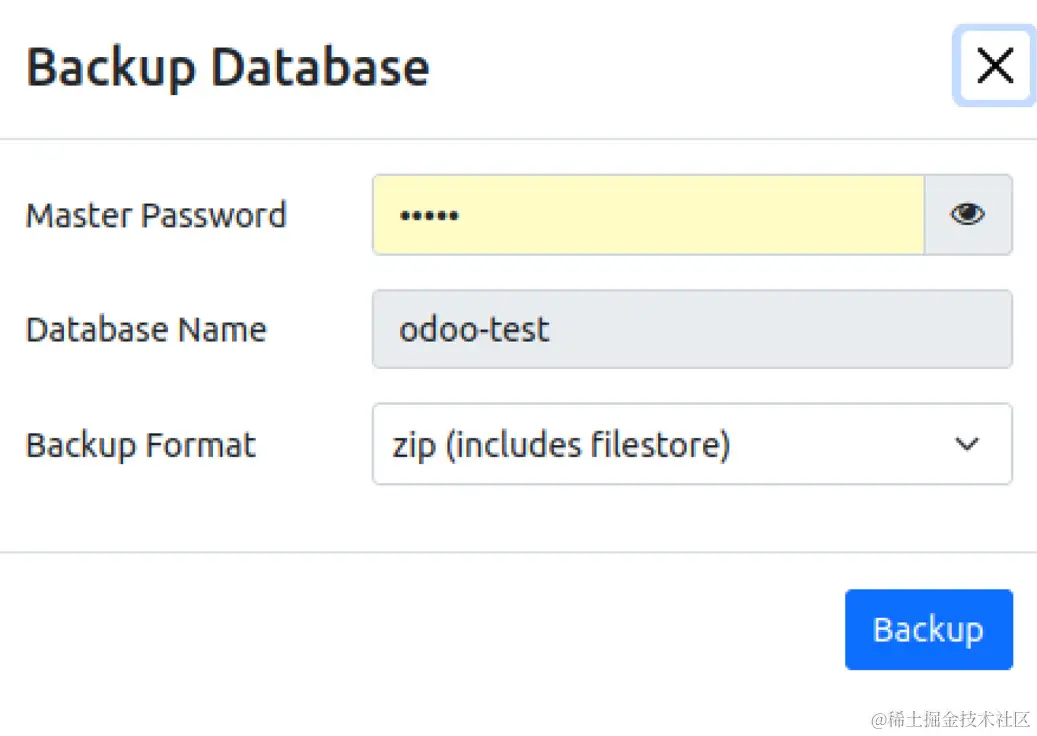The image size is (1037, 736).
Task: Click the empty grey area right of odoo-test
Action: [x=780, y=330]
